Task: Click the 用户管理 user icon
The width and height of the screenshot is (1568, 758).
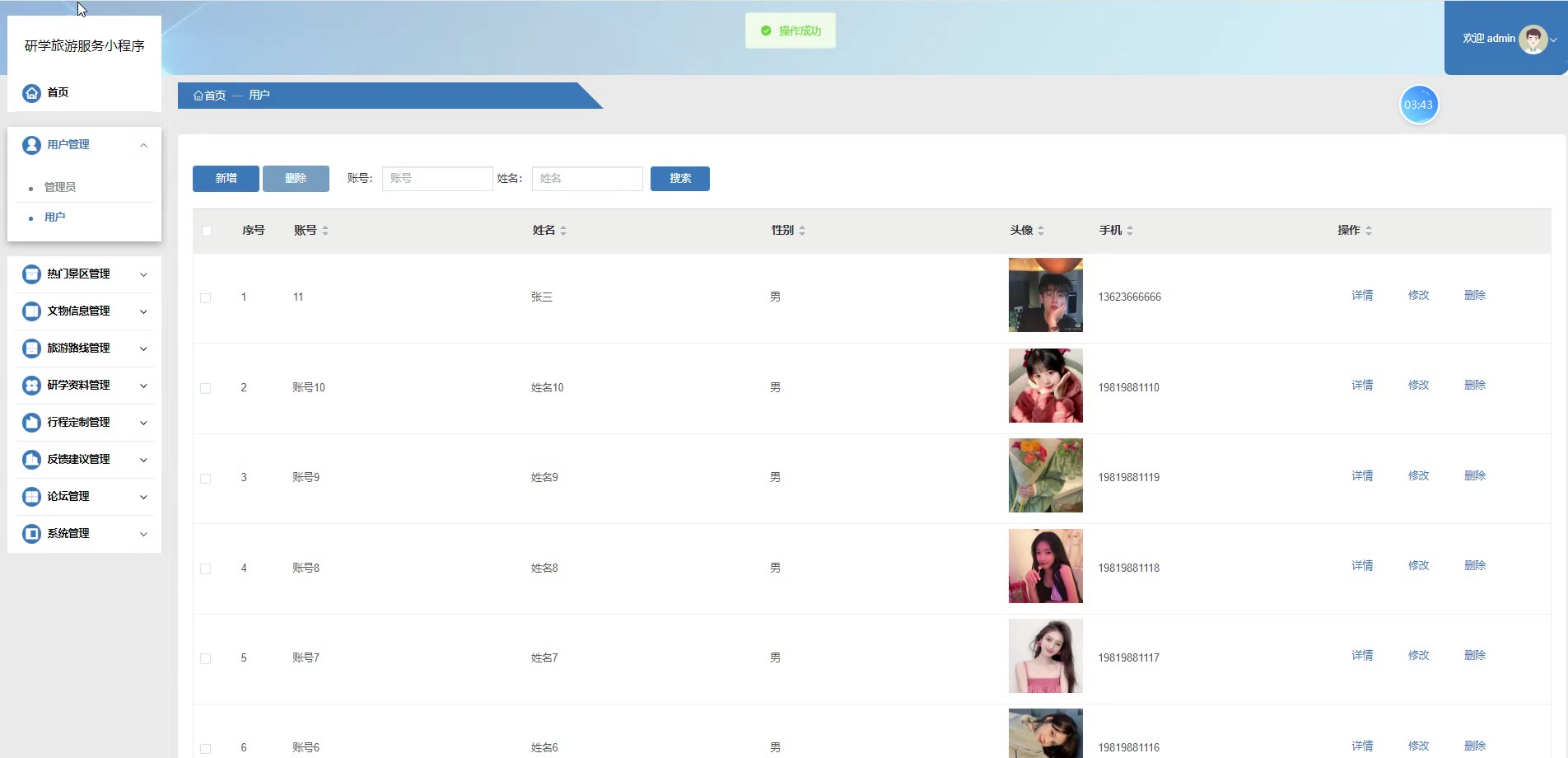Action: click(x=31, y=145)
